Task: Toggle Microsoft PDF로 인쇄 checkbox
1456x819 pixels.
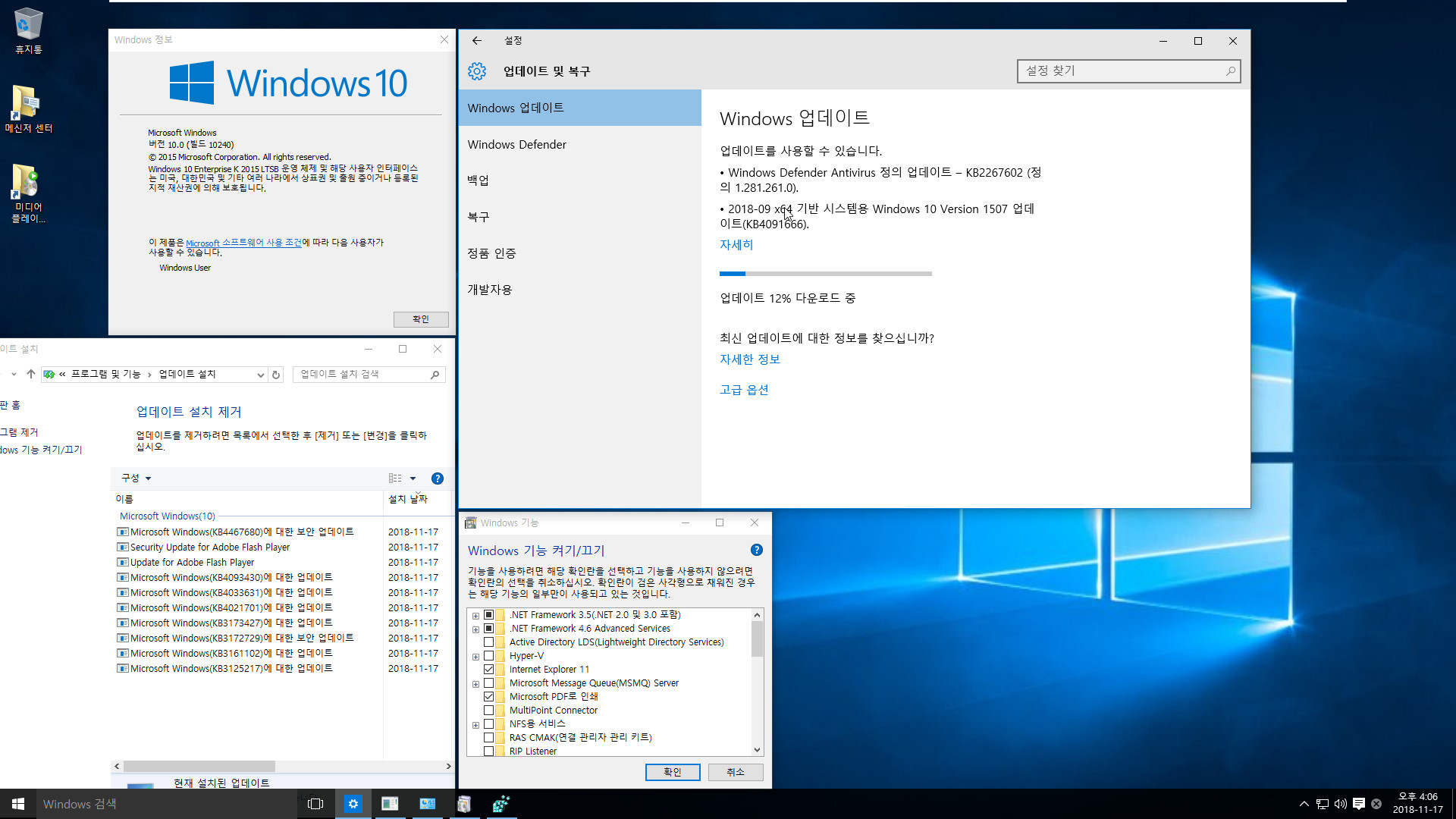Action: (489, 696)
